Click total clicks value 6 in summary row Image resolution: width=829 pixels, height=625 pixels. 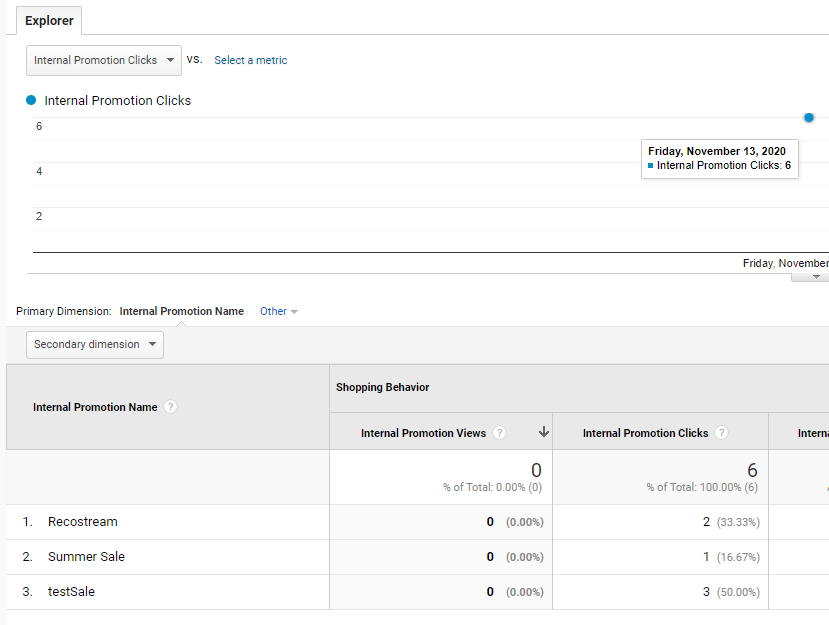click(752, 470)
